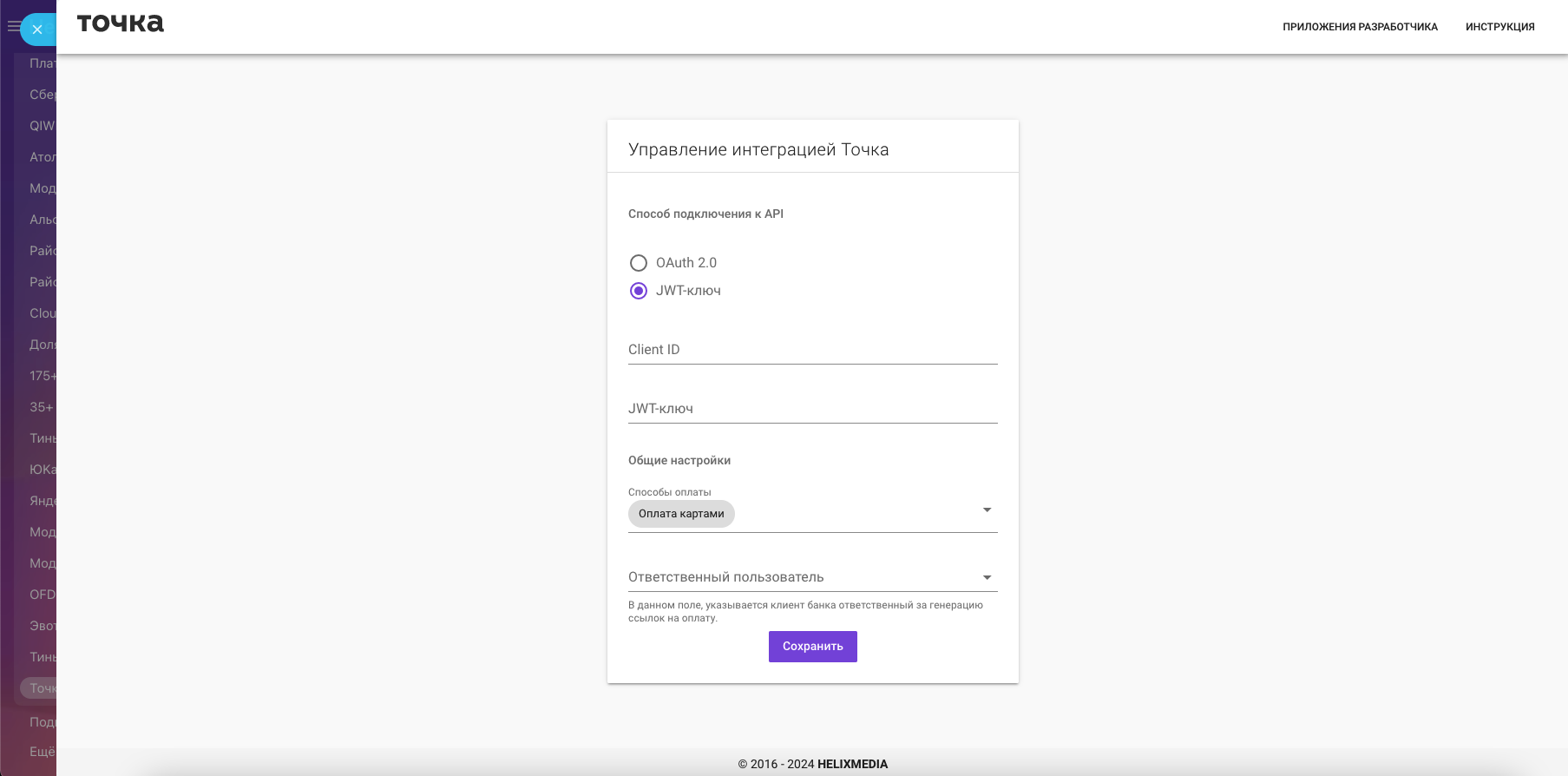Select the QIW sidebar item

click(x=42, y=126)
